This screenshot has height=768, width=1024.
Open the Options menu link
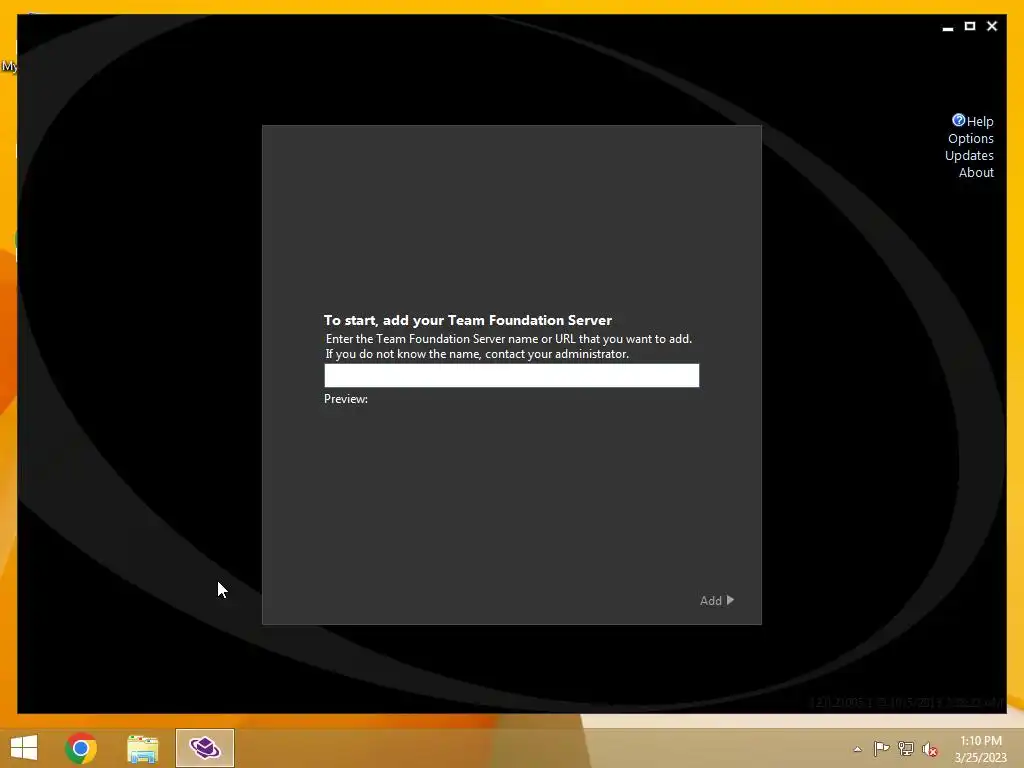[970, 138]
